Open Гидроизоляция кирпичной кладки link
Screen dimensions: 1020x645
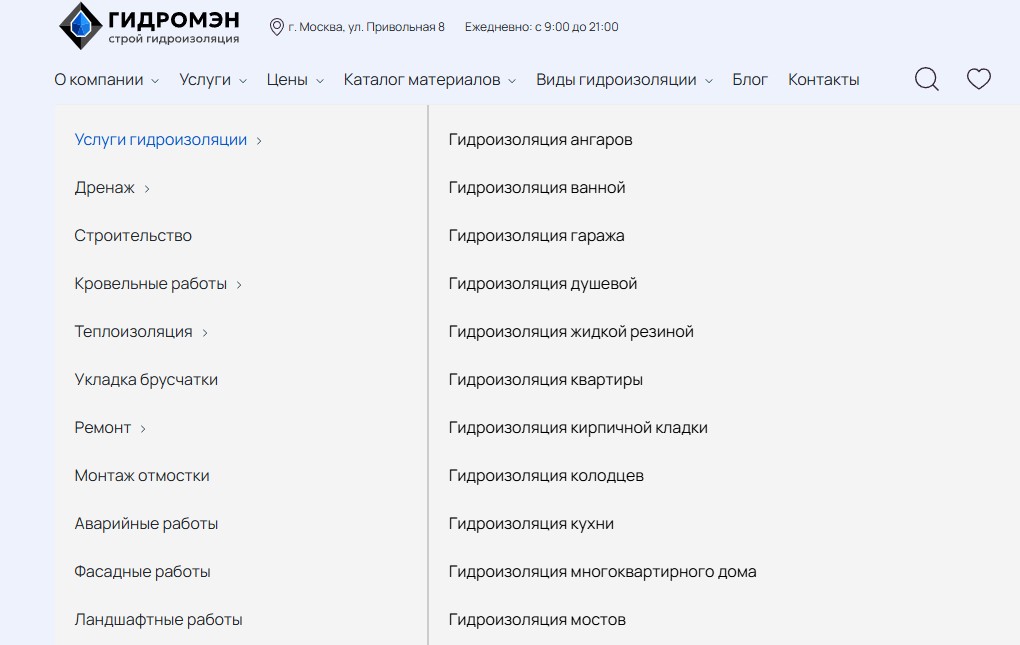tap(578, 428)
